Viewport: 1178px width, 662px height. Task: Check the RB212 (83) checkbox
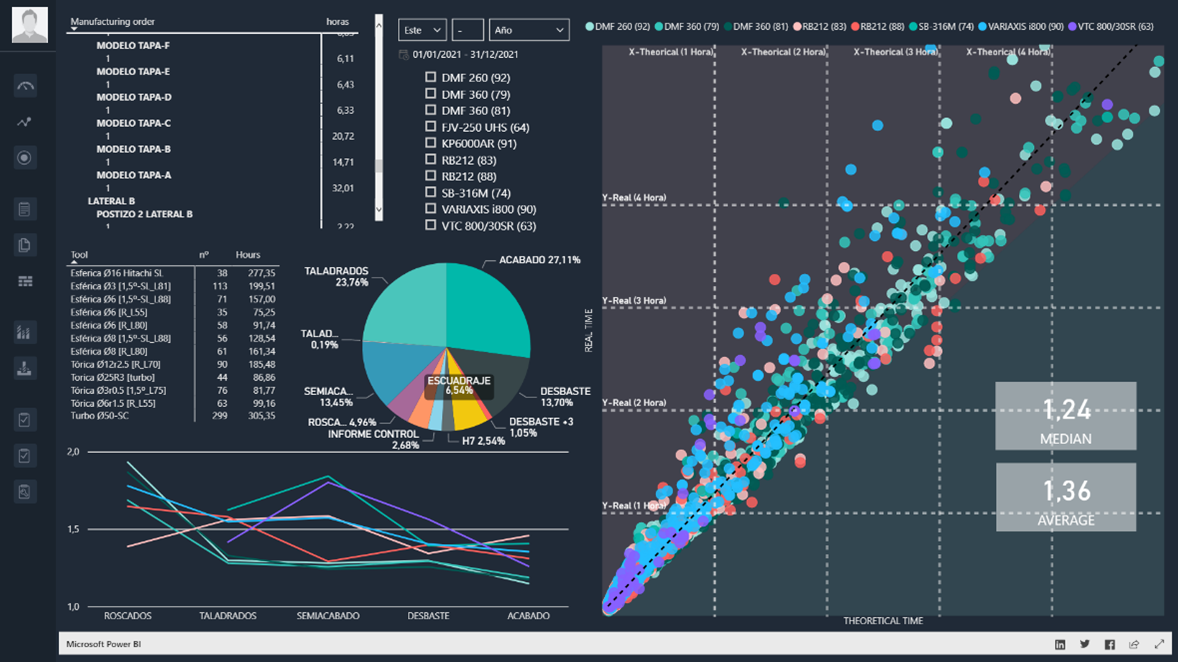(430, 159)
